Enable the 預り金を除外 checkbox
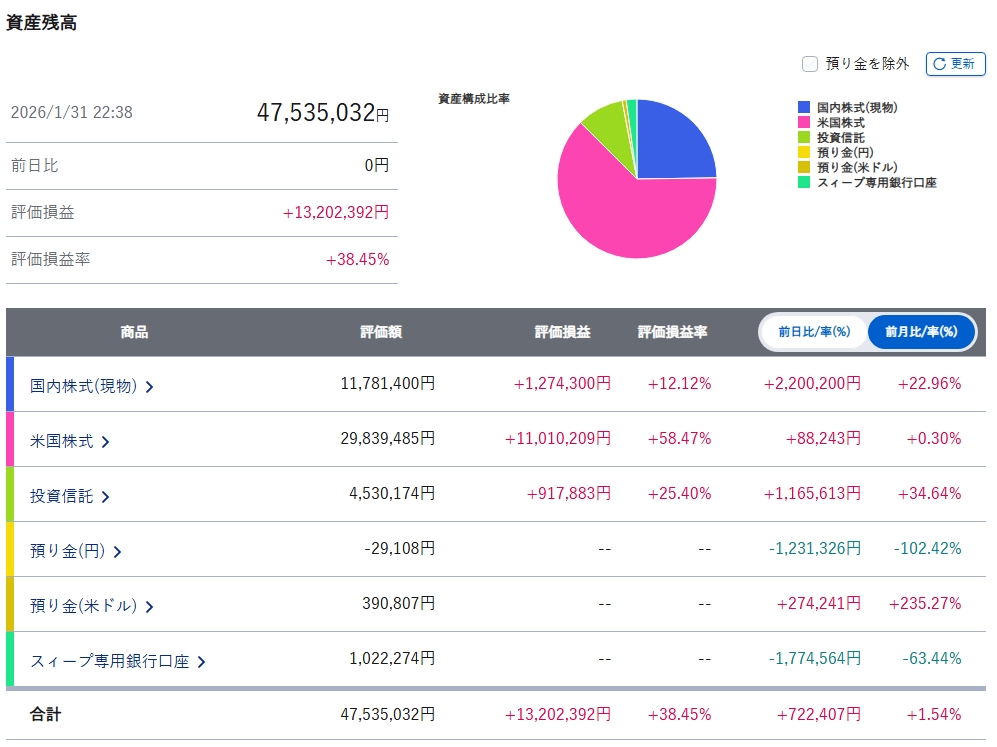Screen dimensions: 997x747 [x=811, y=64]
